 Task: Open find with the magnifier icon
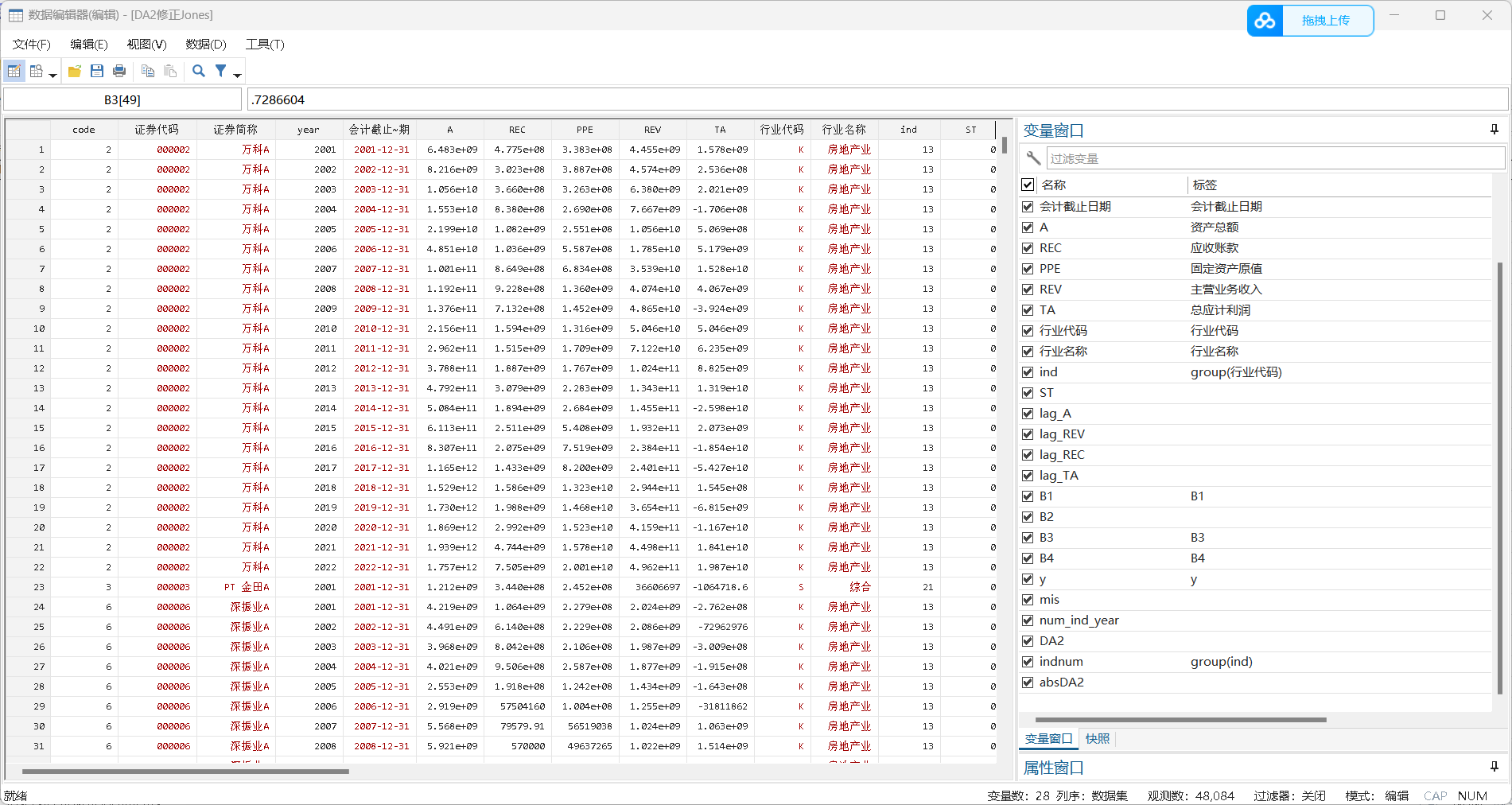(199, 72)
